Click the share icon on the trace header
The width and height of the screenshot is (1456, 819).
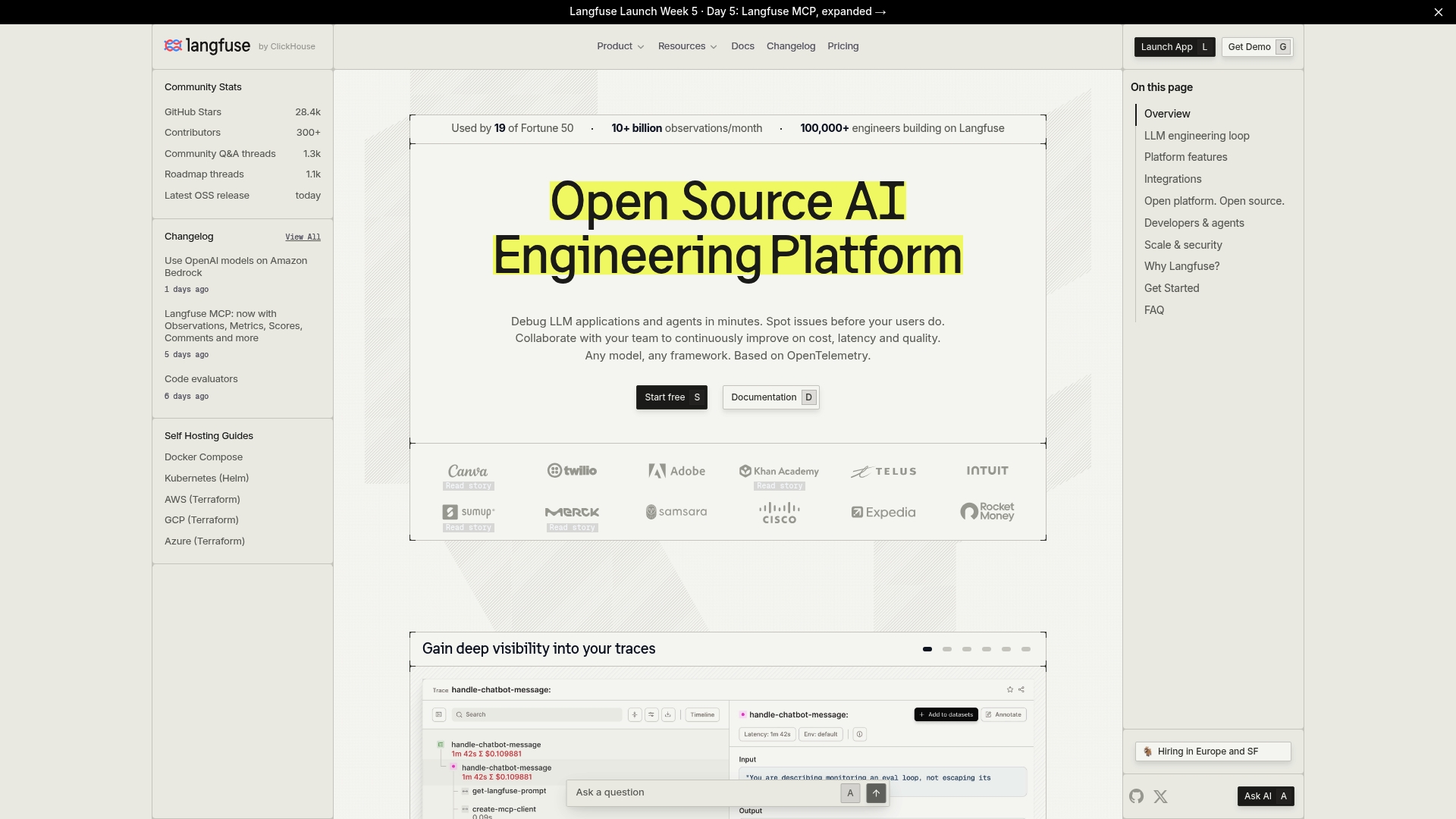(x=1021, y=689)
